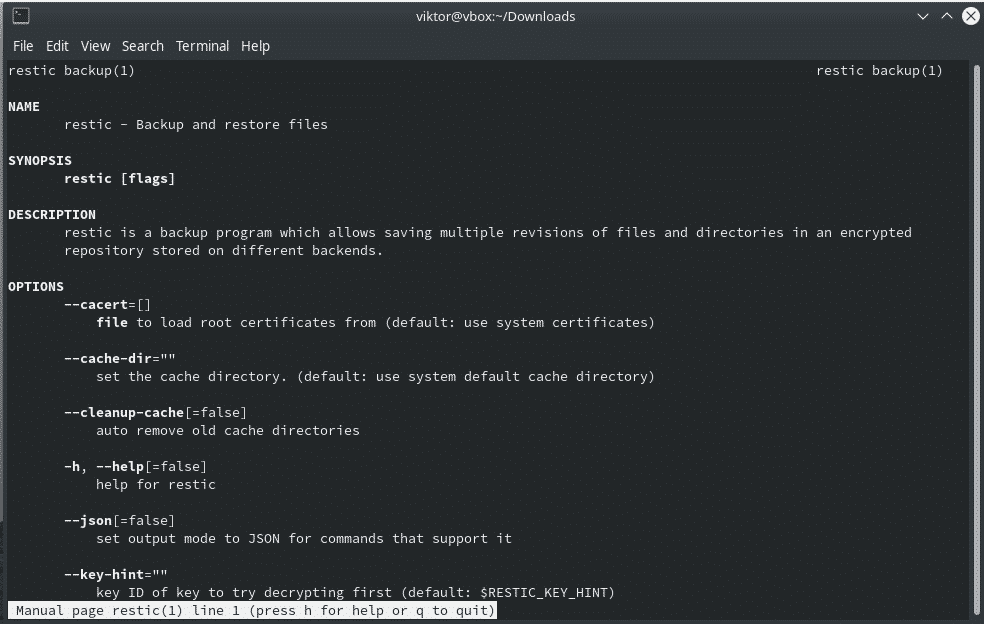Open the Edit menu
The width and height of the screenshot is (984, 624).
[x=57, y=46]
